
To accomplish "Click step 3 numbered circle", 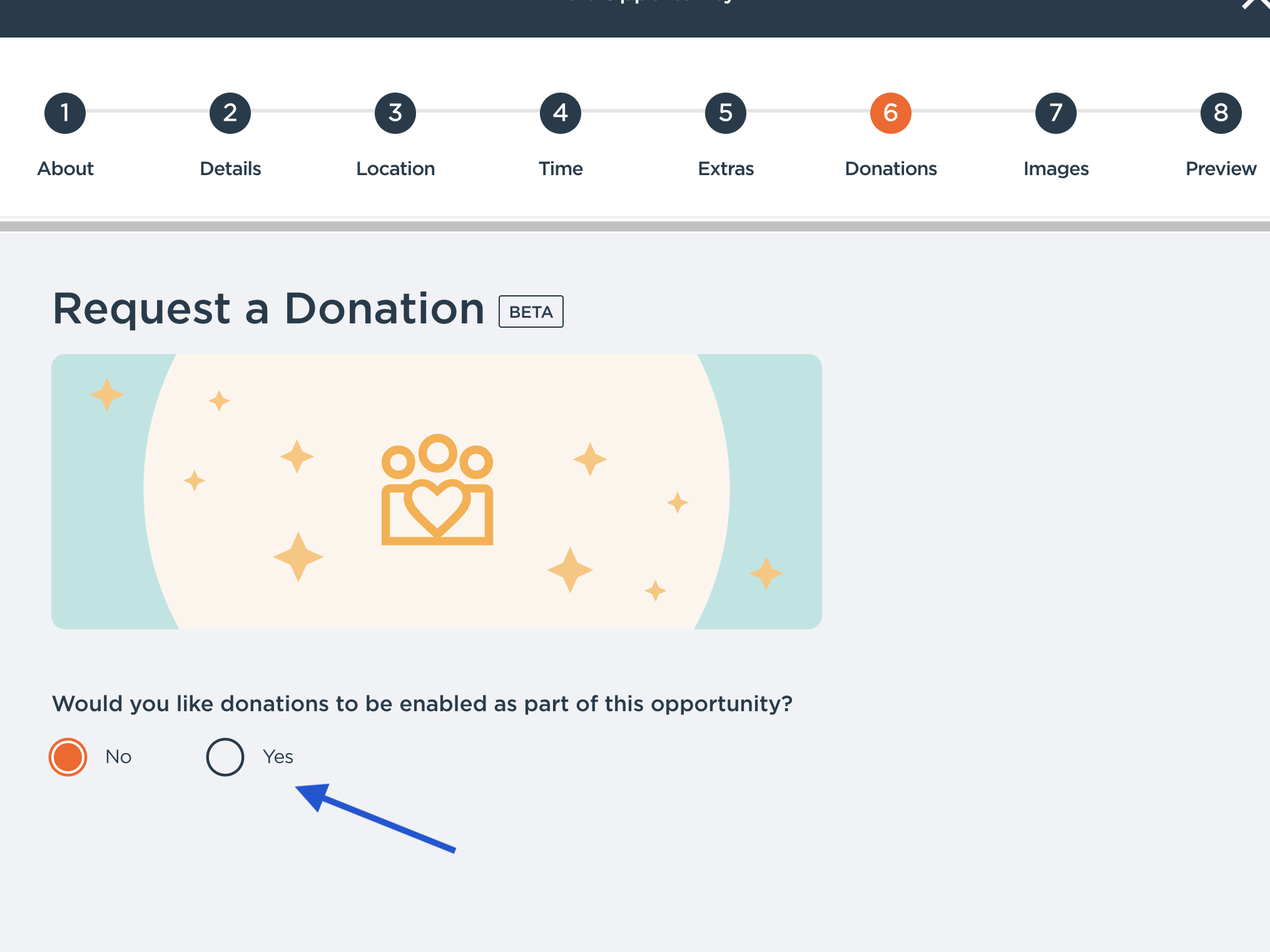I will pyautogui.click(x=395, y=113).
